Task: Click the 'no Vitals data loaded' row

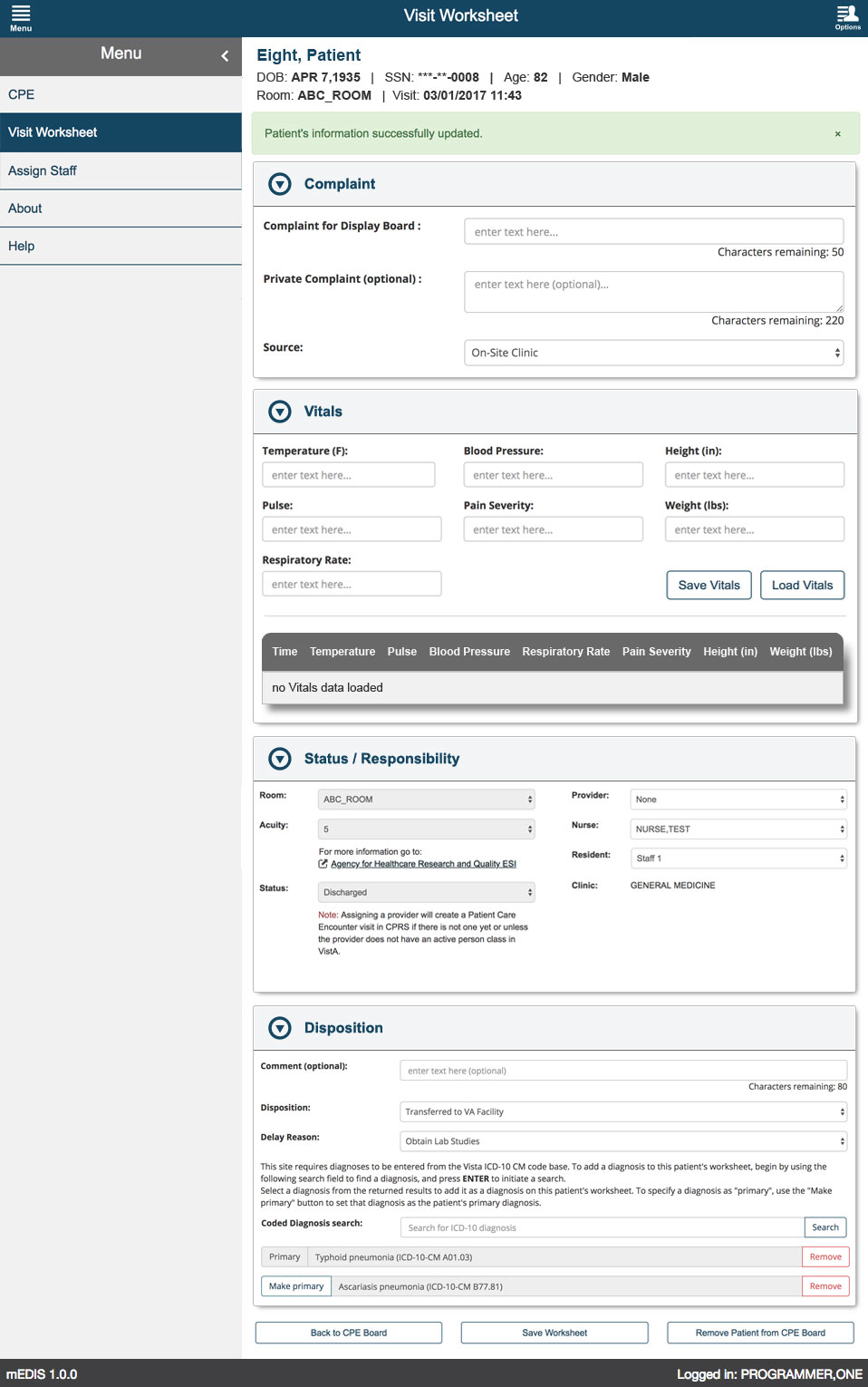Action: [x=553, y=687]
